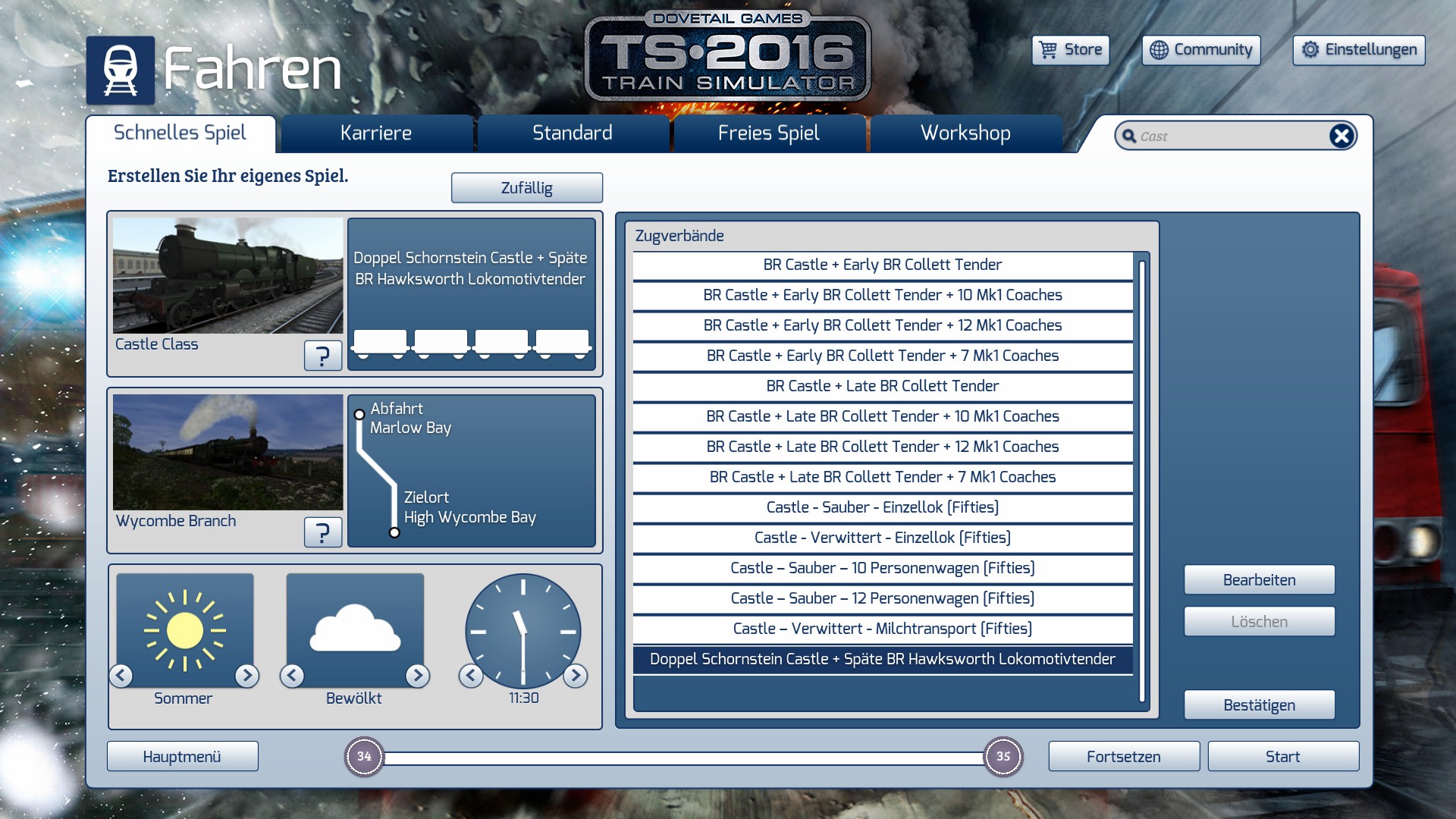Open the Freies Spiel tab
The image size is (1456, 819).
(x=768, y=133)
